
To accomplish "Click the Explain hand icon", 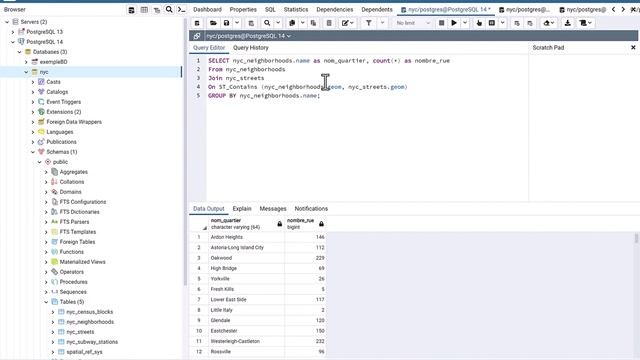I will click(479, 23).
